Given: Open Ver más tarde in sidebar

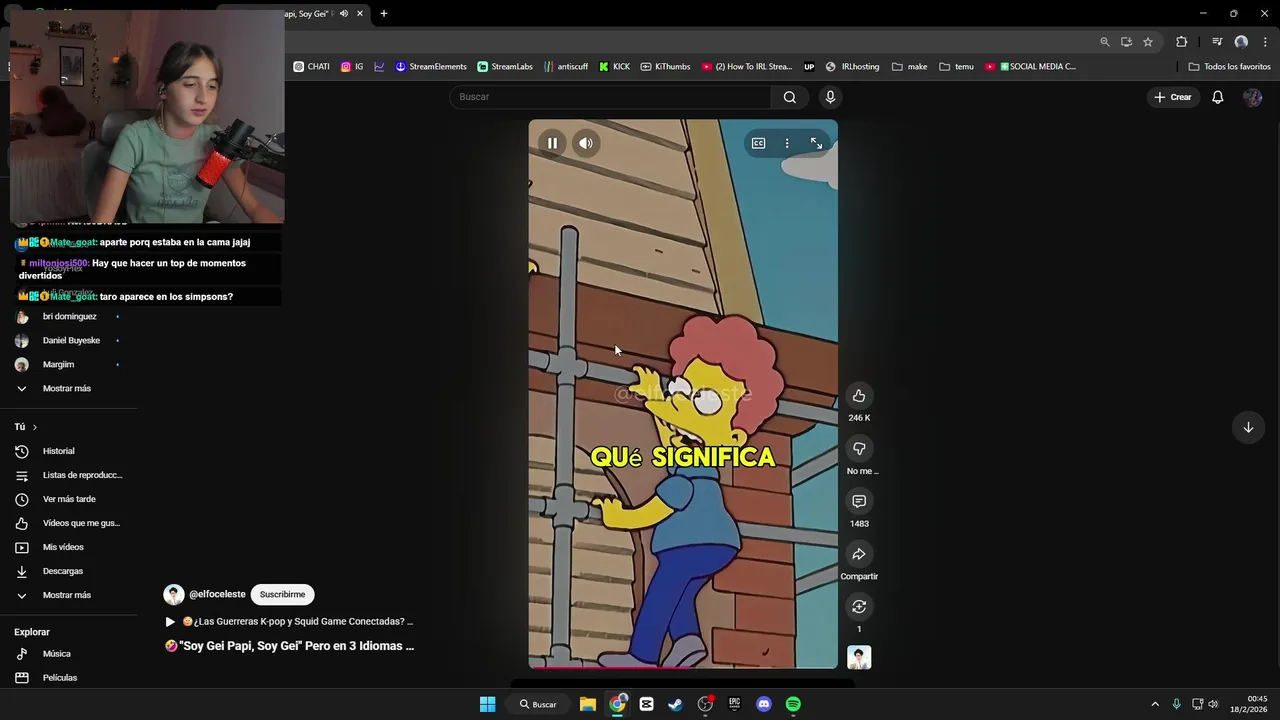Looking at the screenshot, I should click(x=68, y=499).
